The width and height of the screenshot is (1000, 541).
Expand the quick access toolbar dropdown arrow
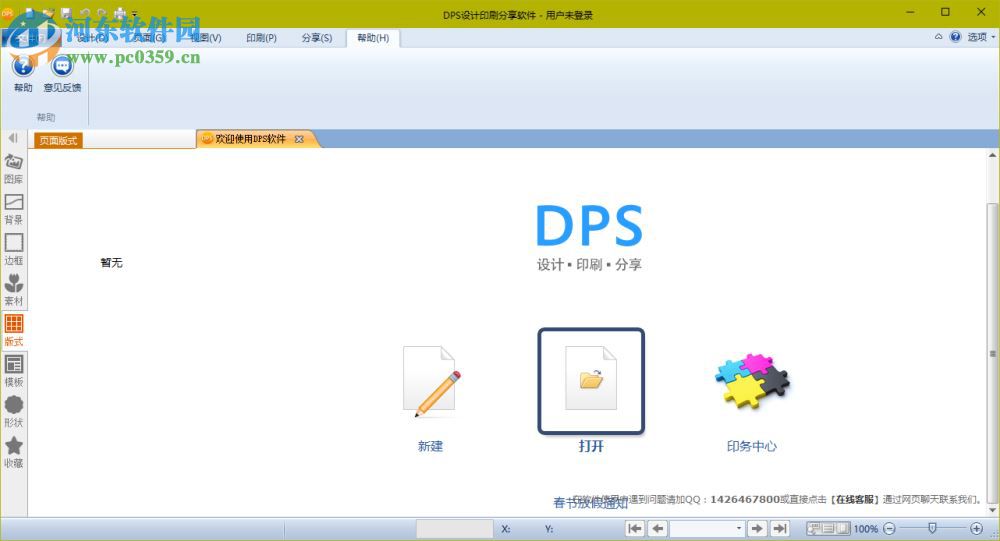tap(135, 13)
